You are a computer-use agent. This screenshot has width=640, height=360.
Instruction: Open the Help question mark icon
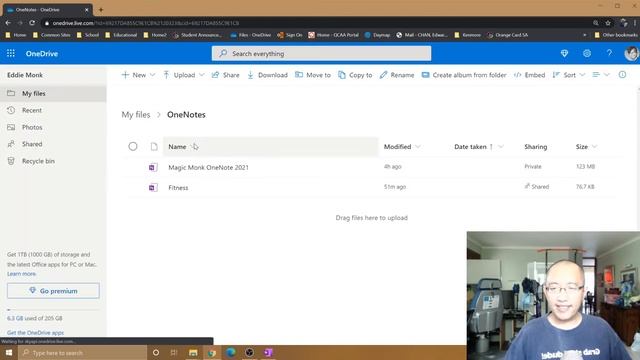point(609,53)
